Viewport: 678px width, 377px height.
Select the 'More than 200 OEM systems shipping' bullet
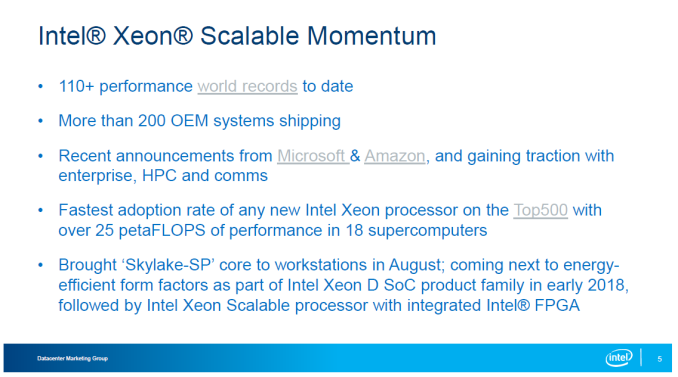[199, 121]
